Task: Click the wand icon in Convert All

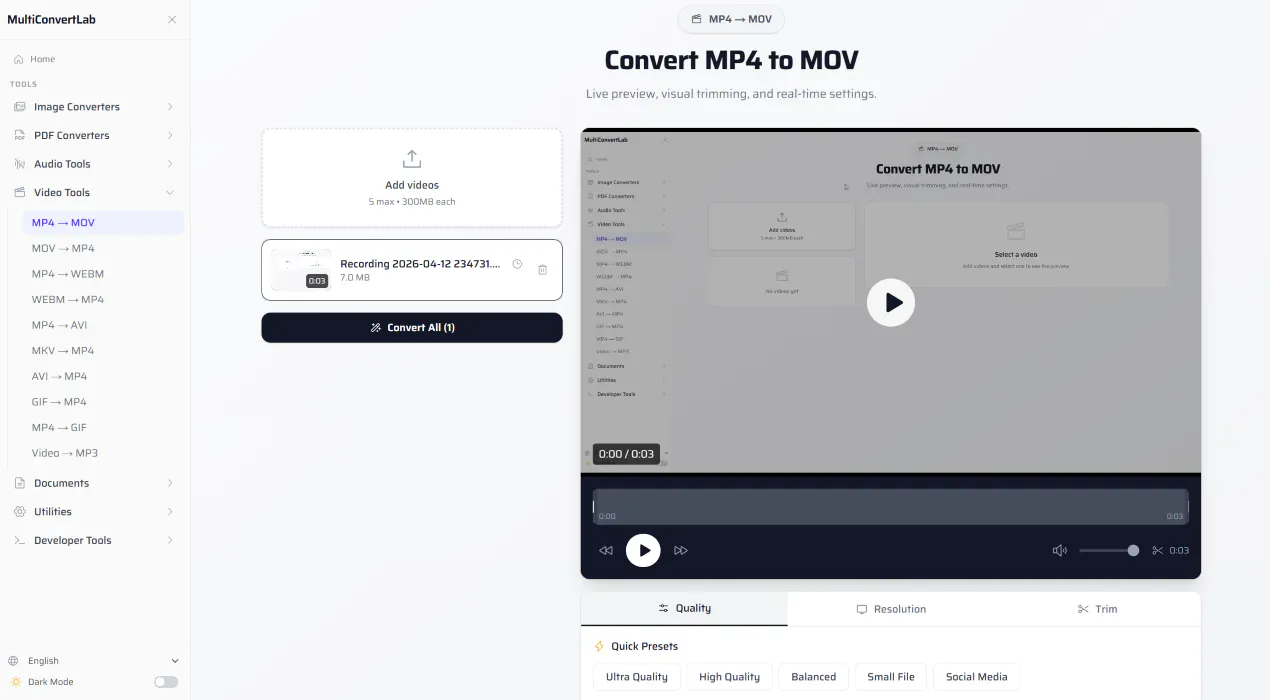Action: pyautogui.click(x=376, y=327)
